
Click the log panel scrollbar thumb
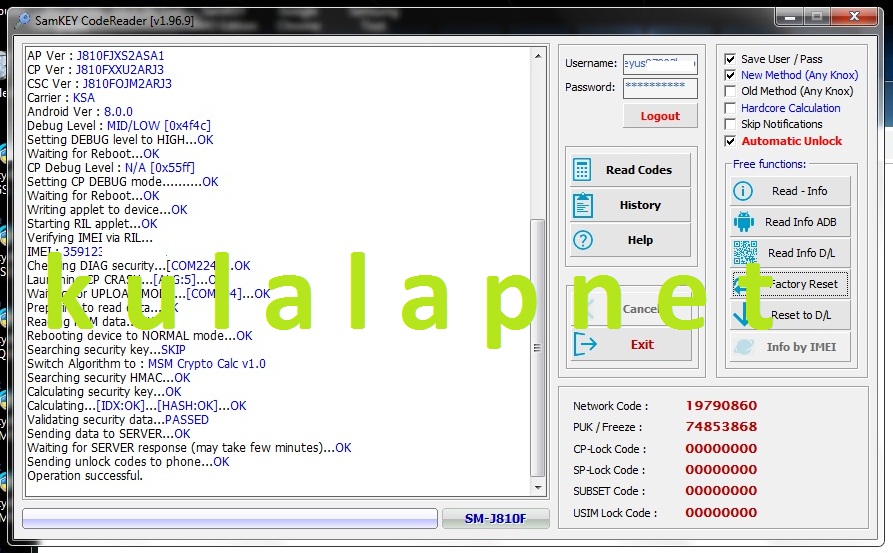(x=537, y=347)
